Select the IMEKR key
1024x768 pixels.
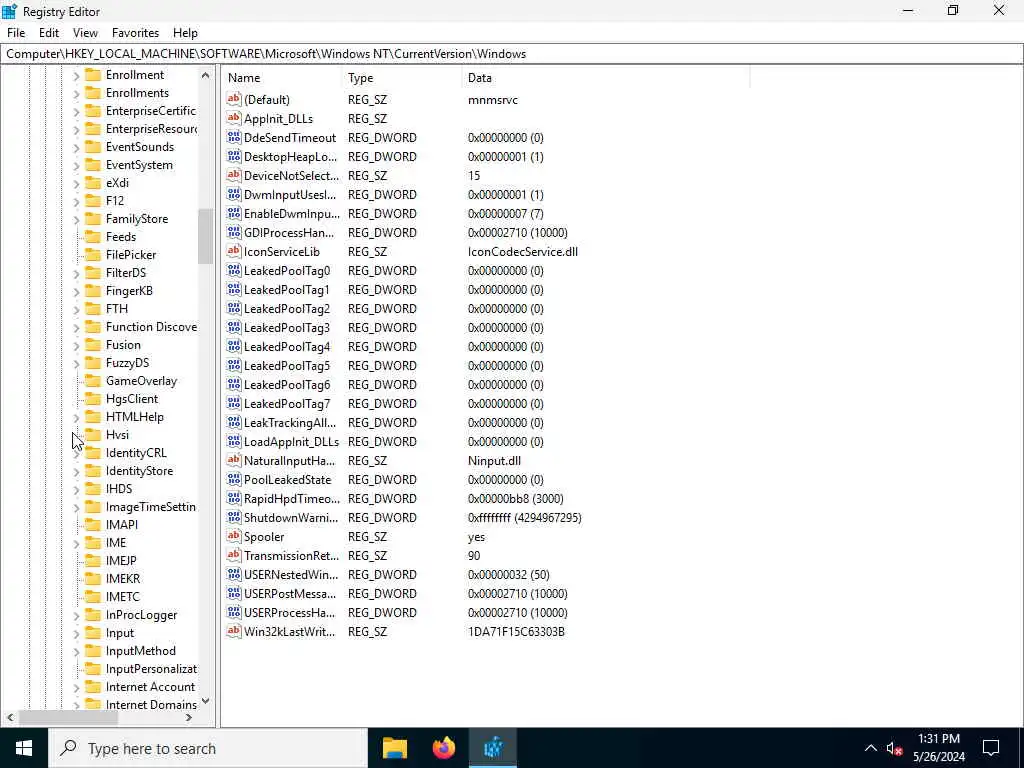click(x=123, y=579)
